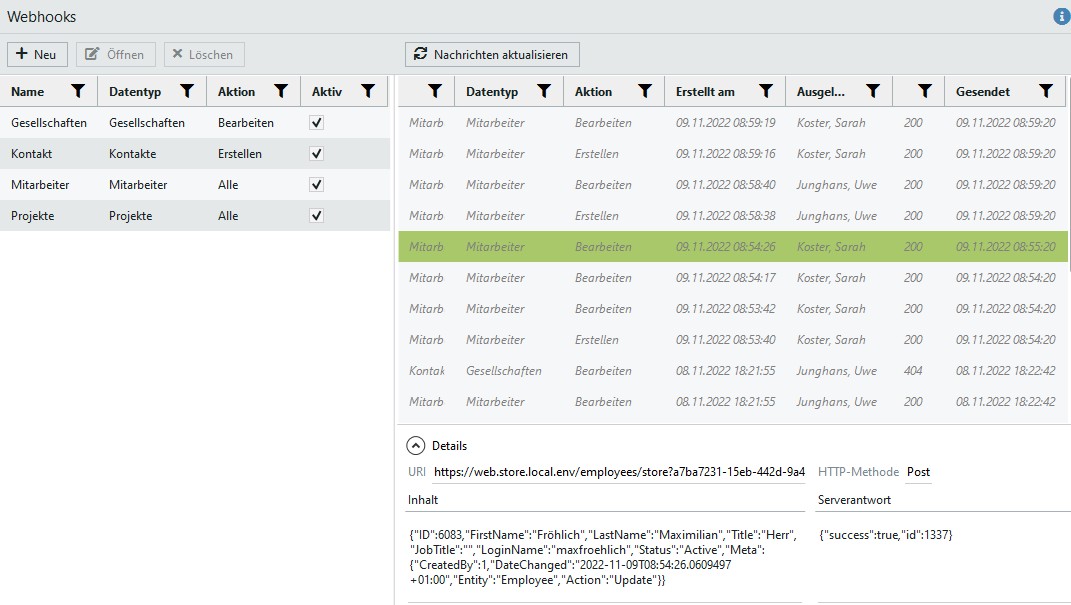Click the Löschen button
Screen dimensions: 1071x605
pyautogui.click(x=204, y=54)
